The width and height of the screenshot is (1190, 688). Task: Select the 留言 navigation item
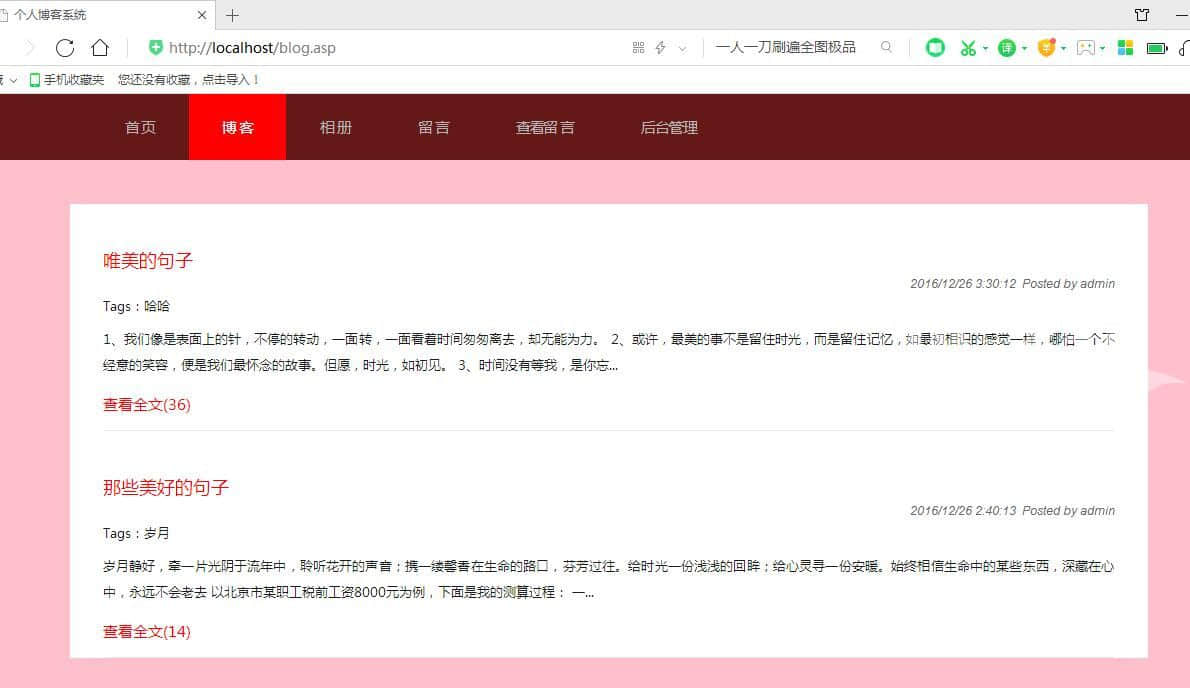point(434,127)
